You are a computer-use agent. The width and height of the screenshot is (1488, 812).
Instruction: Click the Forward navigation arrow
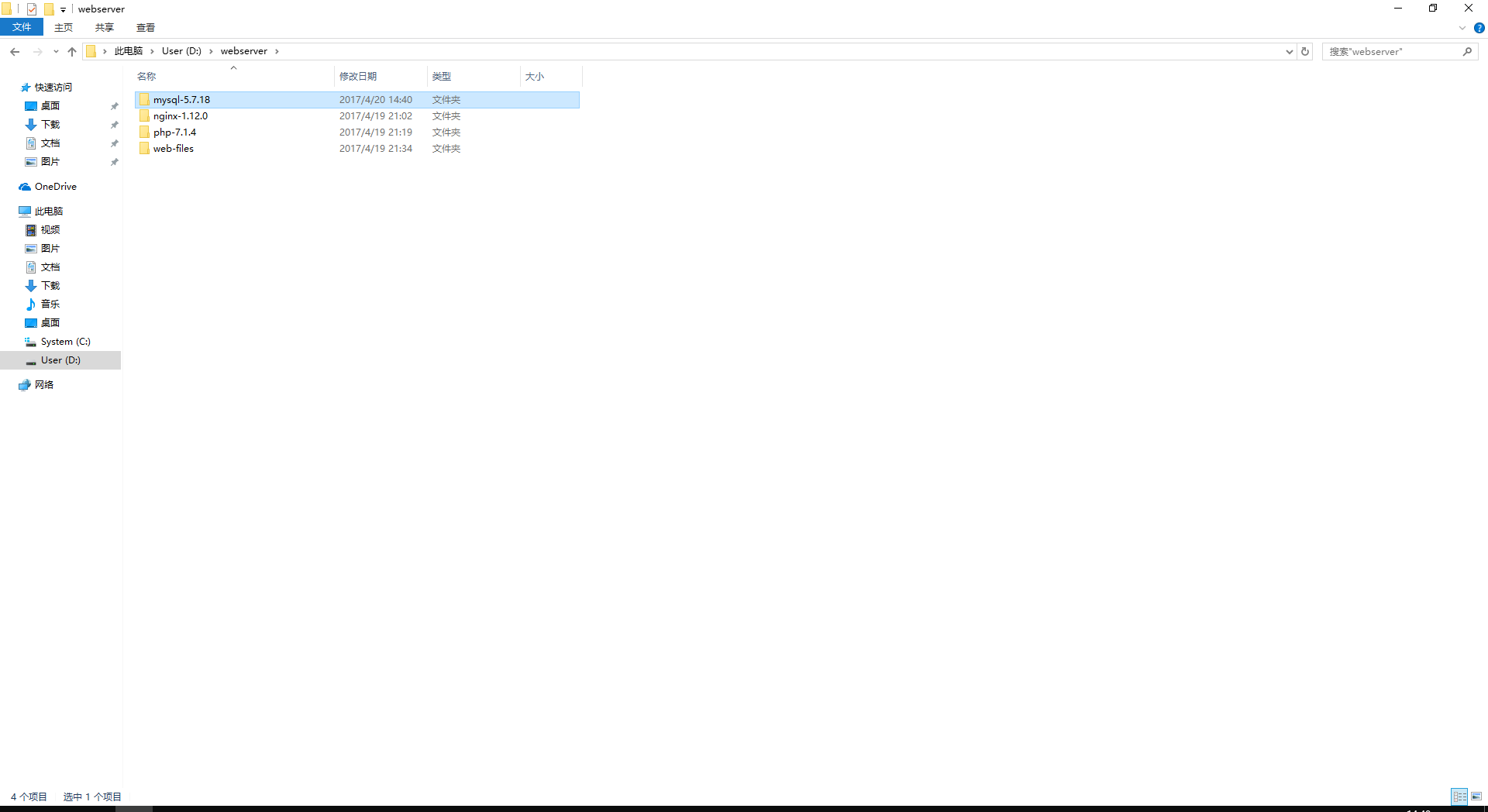coord(37,51)
